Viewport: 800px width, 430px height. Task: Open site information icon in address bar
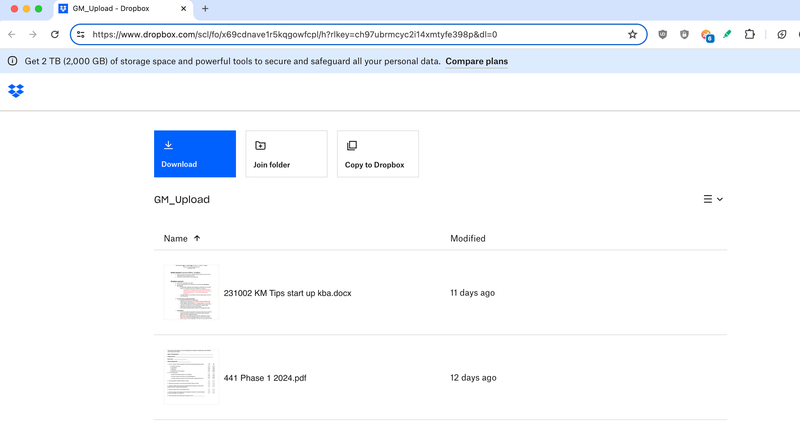[x=81, y=34]
